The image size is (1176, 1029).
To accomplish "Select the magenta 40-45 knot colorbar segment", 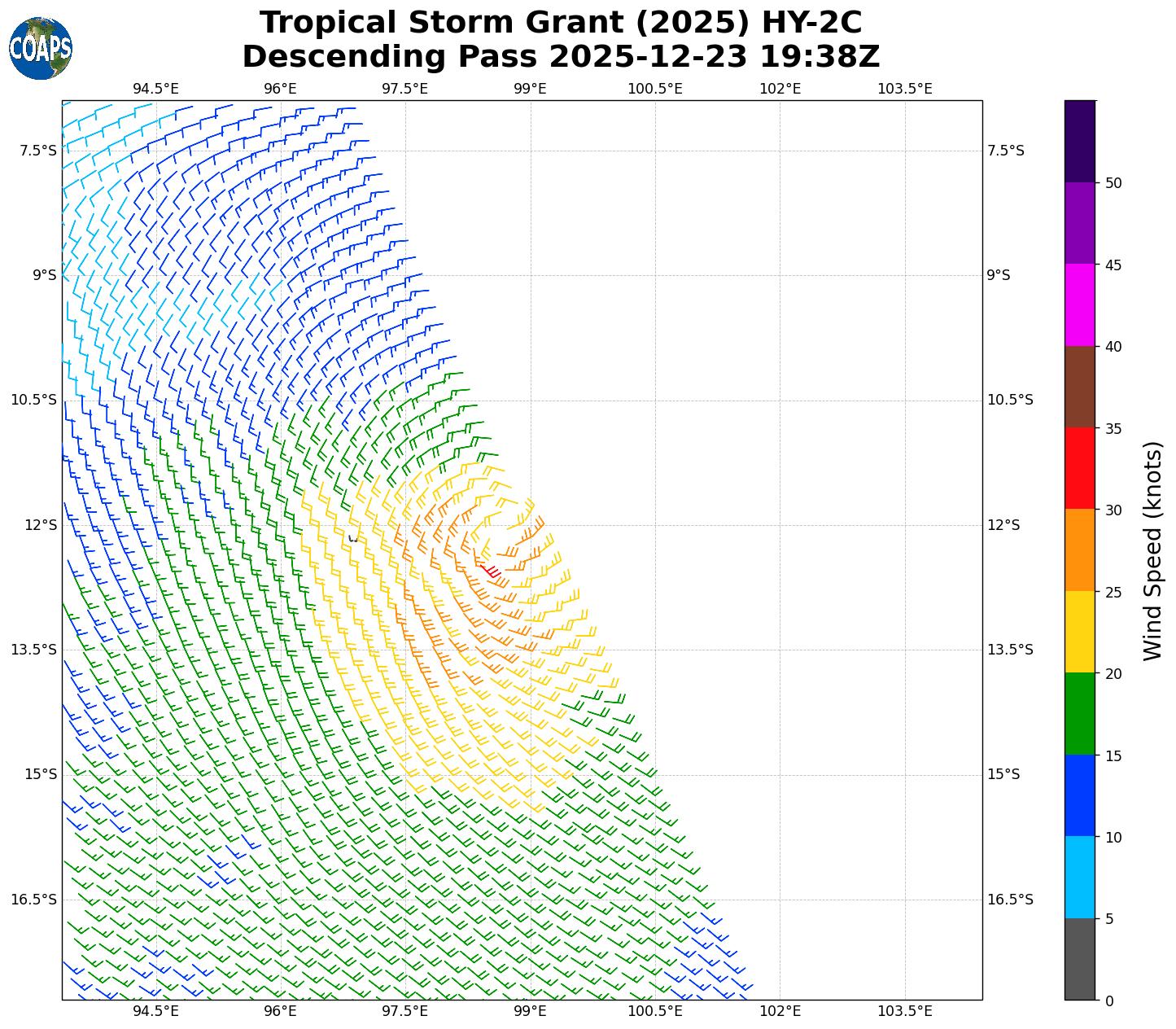I will 1080,304.
